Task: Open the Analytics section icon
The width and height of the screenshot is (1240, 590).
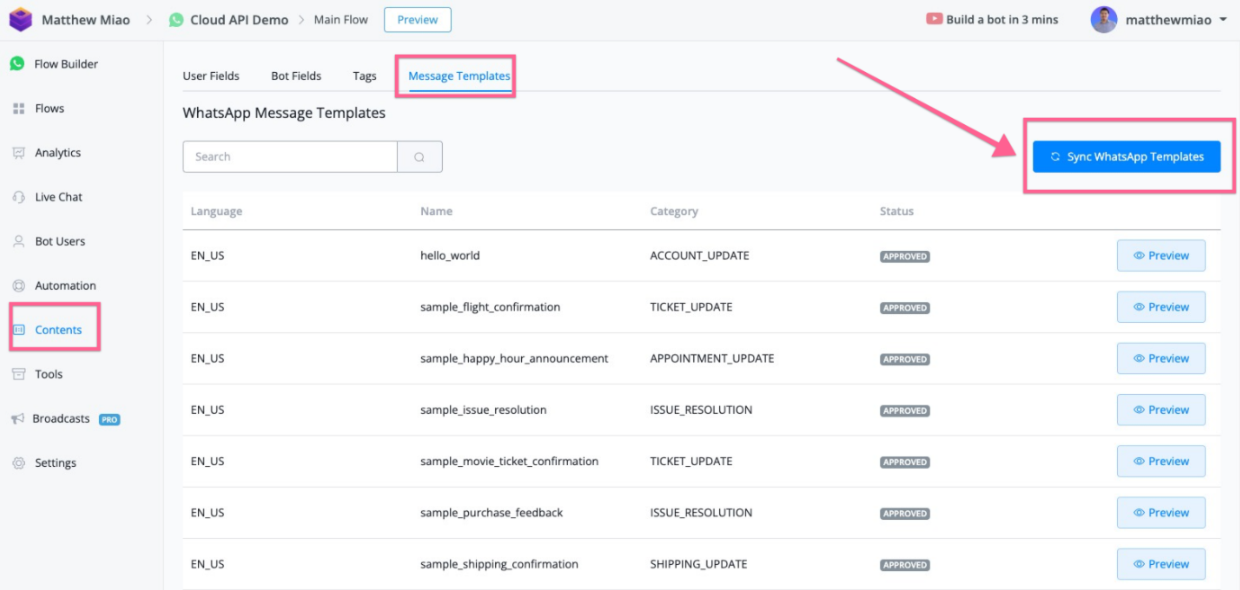Action: tap(18, 153)
